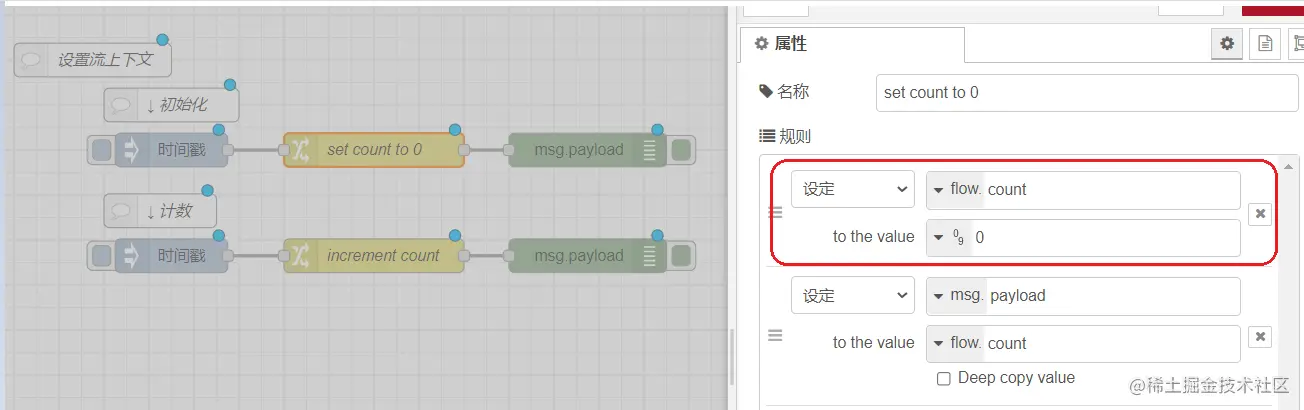Select the 设置流上下文 comment node
Image resolution: width=1304 pixels, height=410 pixels.
(93, 60)
